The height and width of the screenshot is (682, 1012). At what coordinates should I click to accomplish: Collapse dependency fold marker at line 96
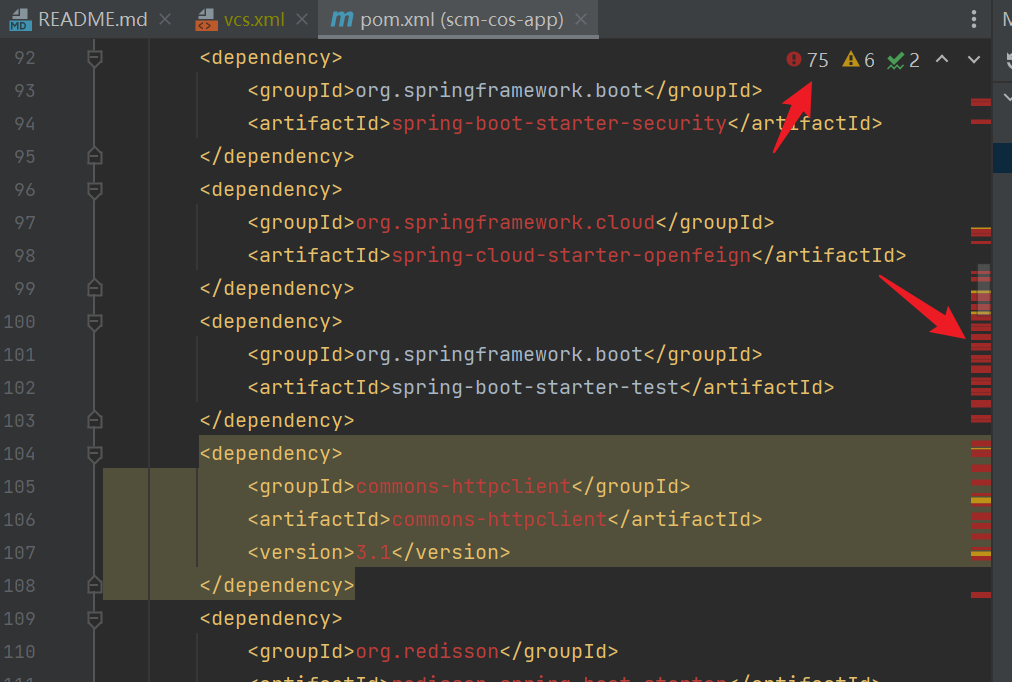94,190
